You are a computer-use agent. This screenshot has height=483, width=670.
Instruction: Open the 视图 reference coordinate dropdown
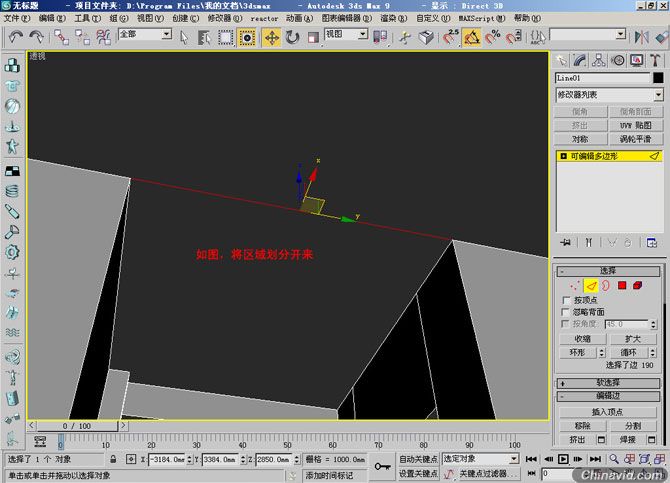pos(346,34)
